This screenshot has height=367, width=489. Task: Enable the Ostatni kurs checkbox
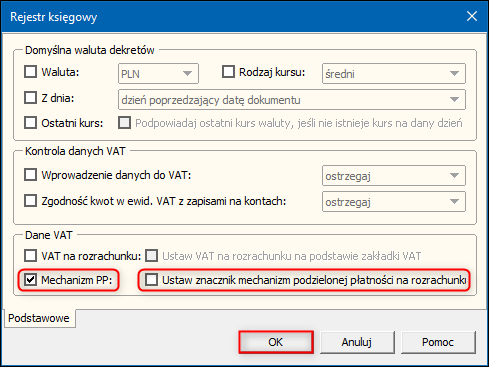[x=30, y=123]
